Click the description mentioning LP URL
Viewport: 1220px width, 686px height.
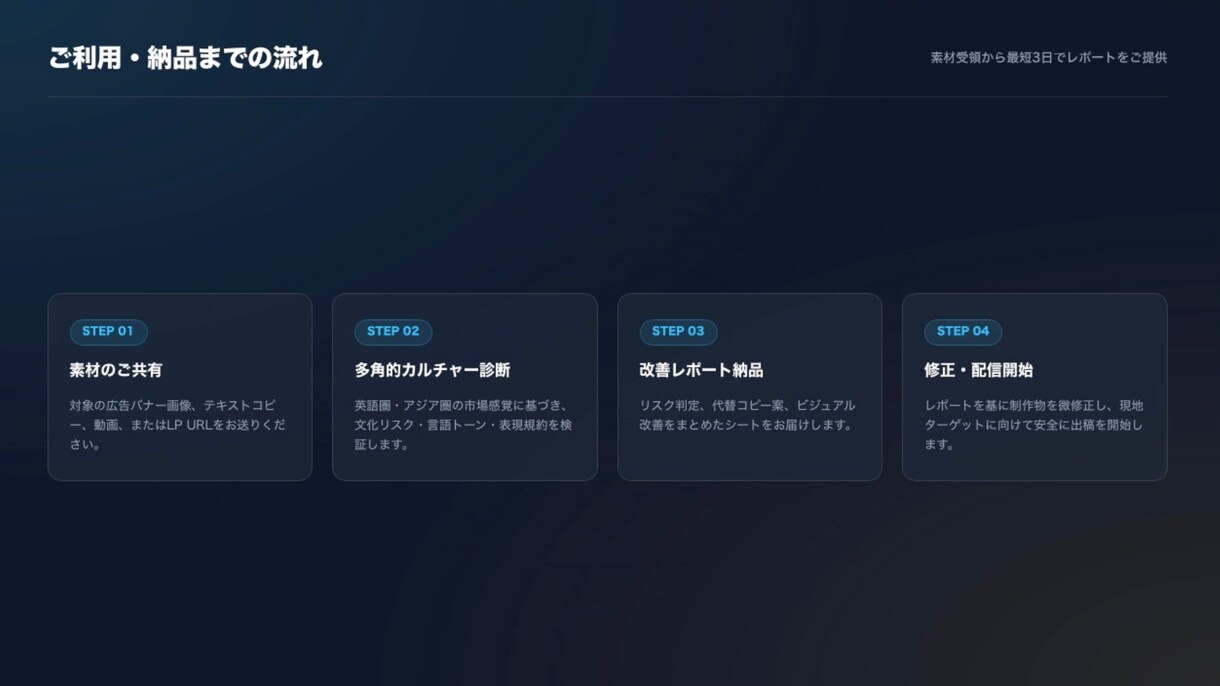click(178, 425)
